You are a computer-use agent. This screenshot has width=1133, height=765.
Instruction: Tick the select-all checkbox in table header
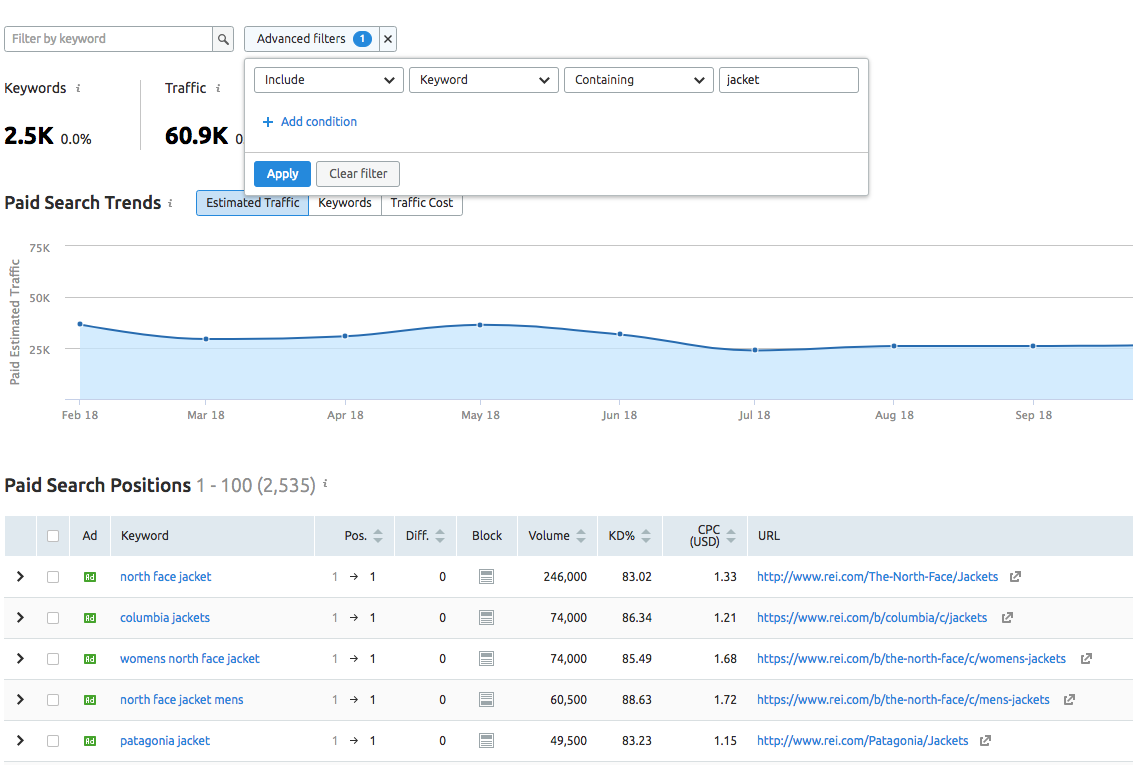tap(53, 536)
